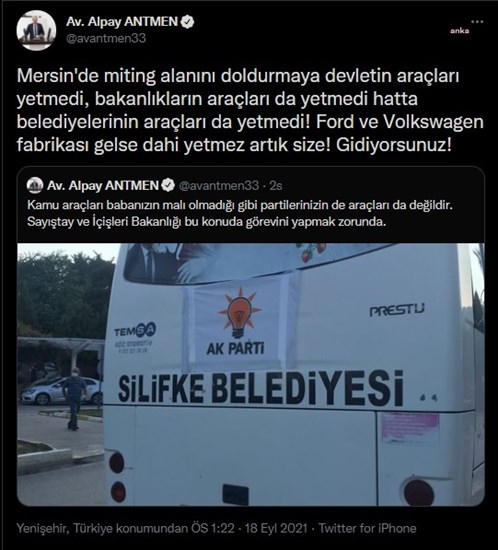498x550 pixels.
Task: Open the @avantmen33 handle under author name
Action: click(106, 38)
